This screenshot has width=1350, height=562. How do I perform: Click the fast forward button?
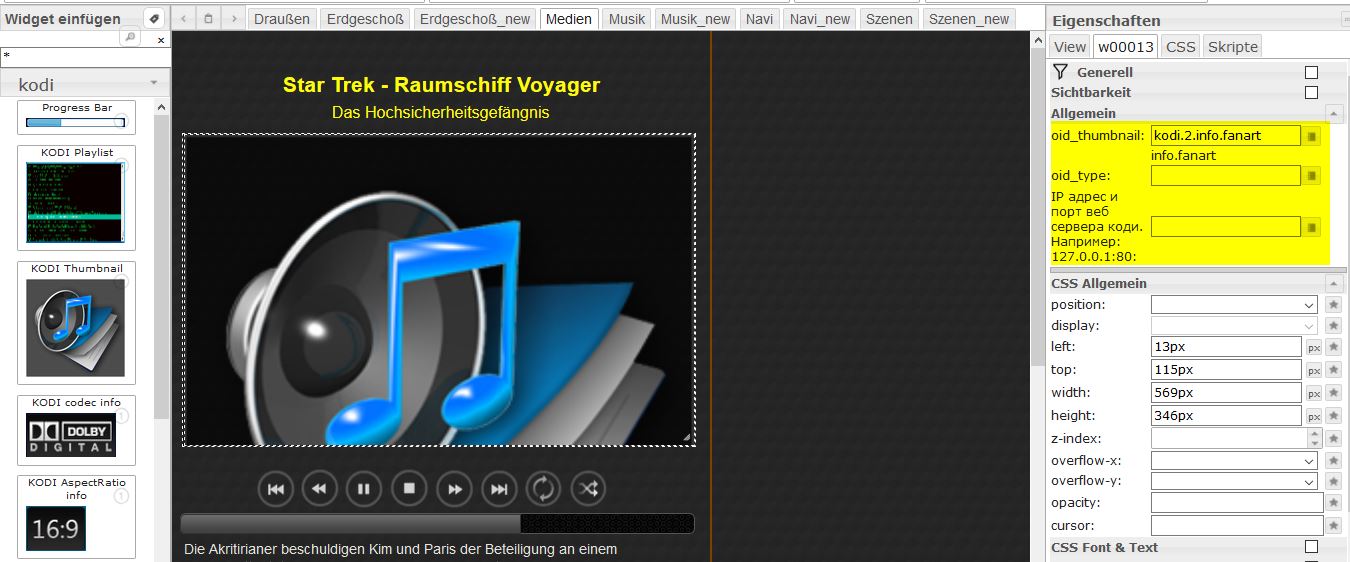click(x=454, y=489)
